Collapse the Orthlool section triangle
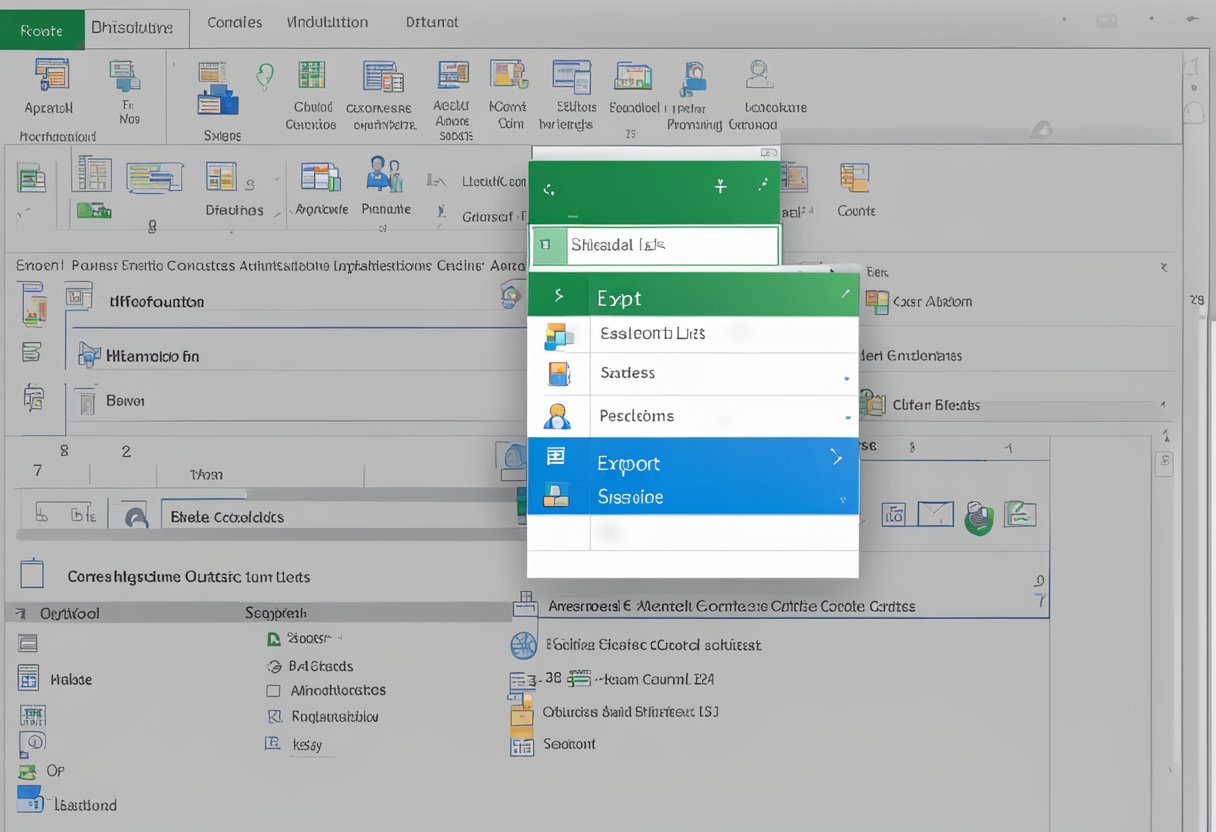The width and height of the screenshot is (1216, 832). pos(22,613)
